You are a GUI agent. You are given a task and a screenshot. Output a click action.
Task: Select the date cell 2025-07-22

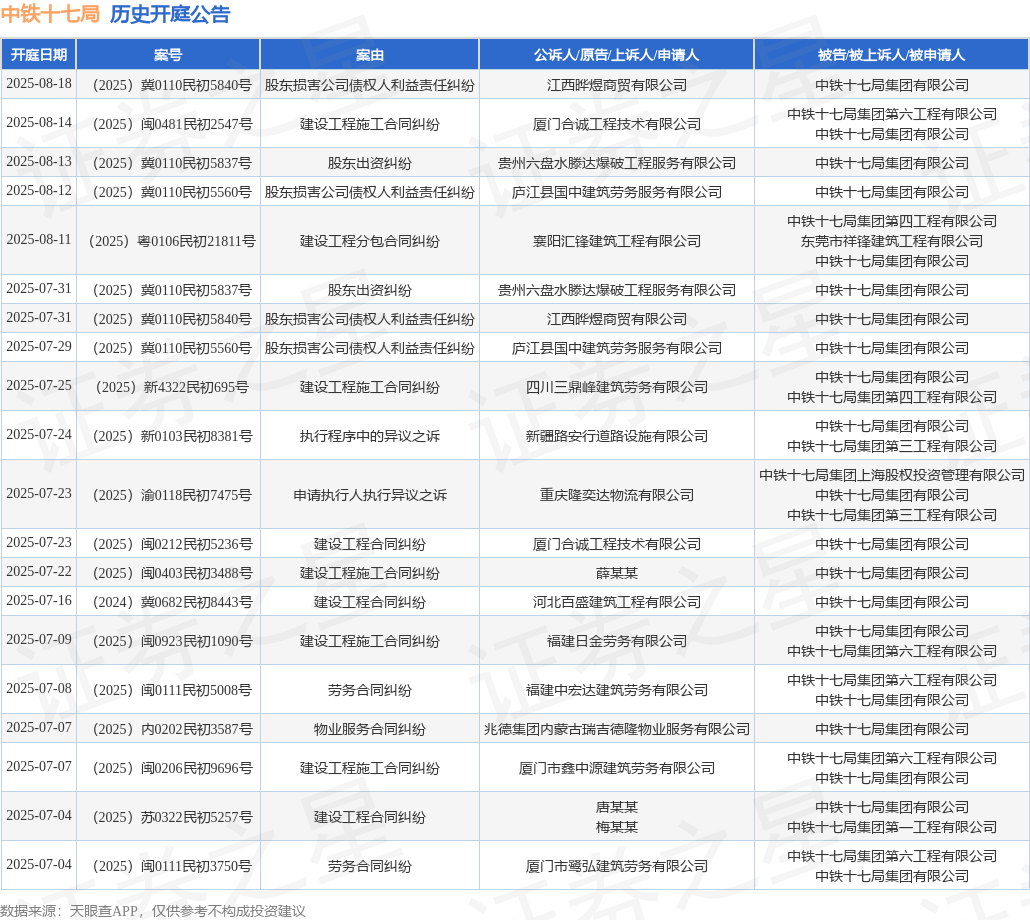(39, 572)
